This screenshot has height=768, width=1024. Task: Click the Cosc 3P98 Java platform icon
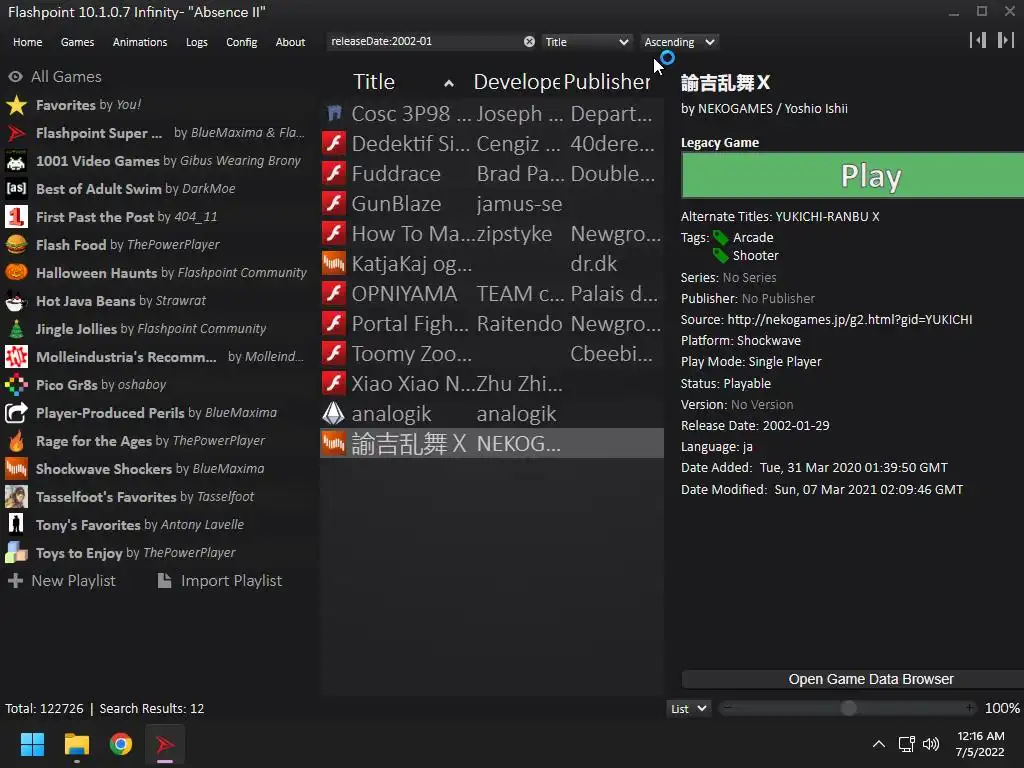(x=334, y=114)
